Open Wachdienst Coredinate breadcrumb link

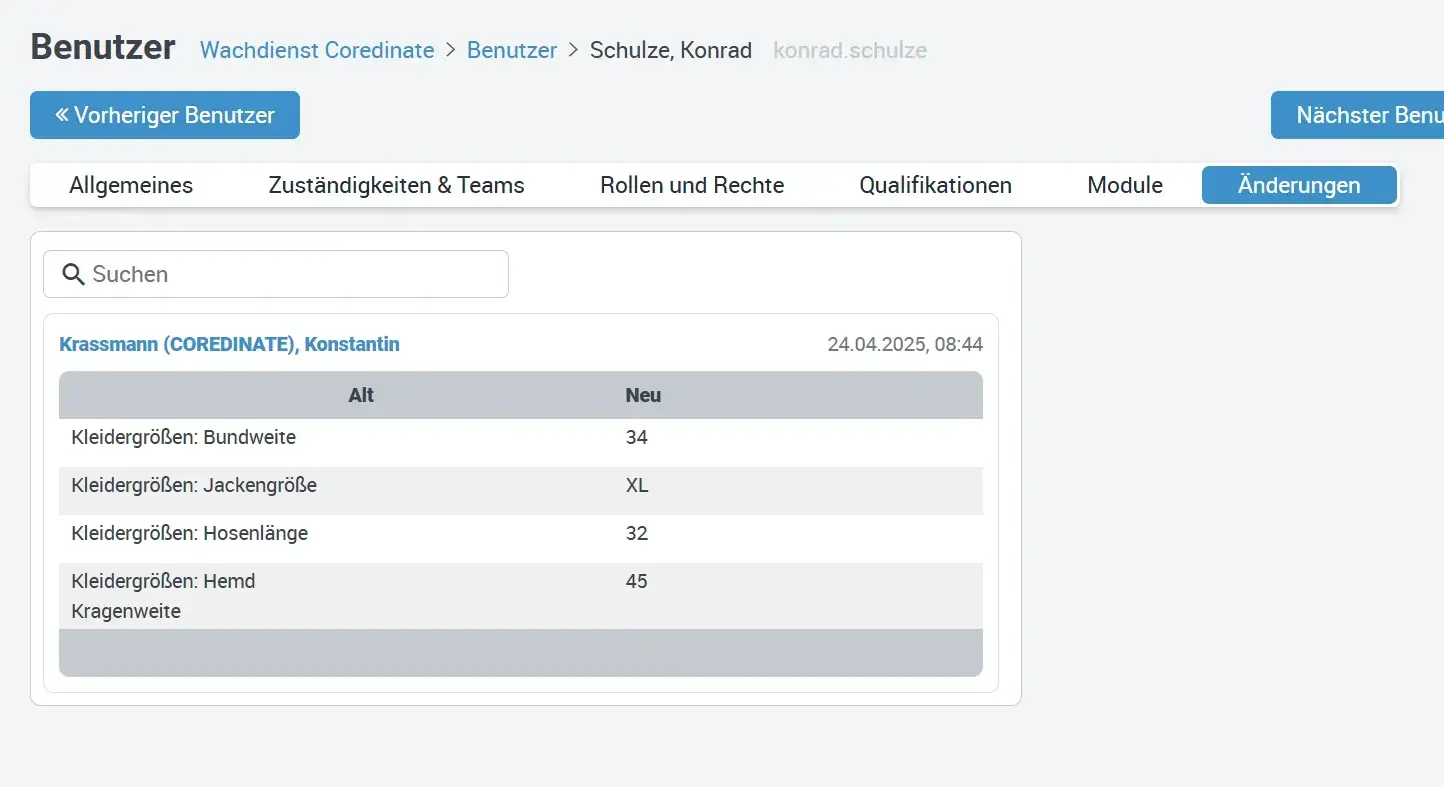click(x=317, y=50)
